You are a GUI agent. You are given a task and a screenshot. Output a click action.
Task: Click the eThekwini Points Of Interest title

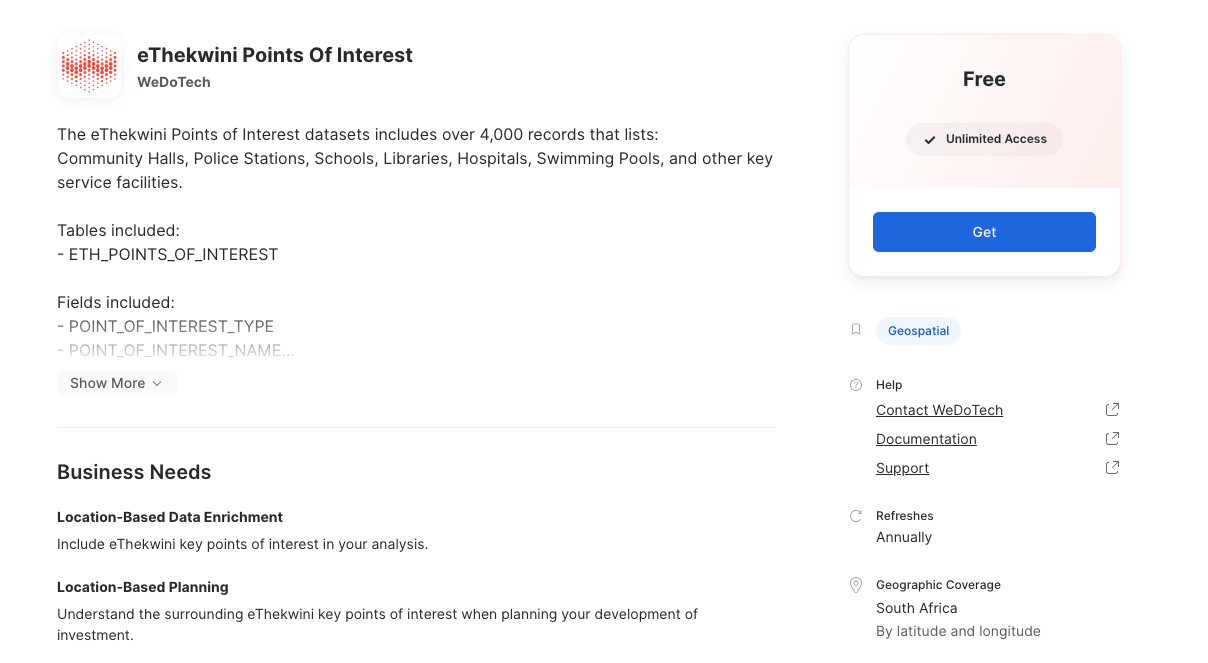[275, 55]
